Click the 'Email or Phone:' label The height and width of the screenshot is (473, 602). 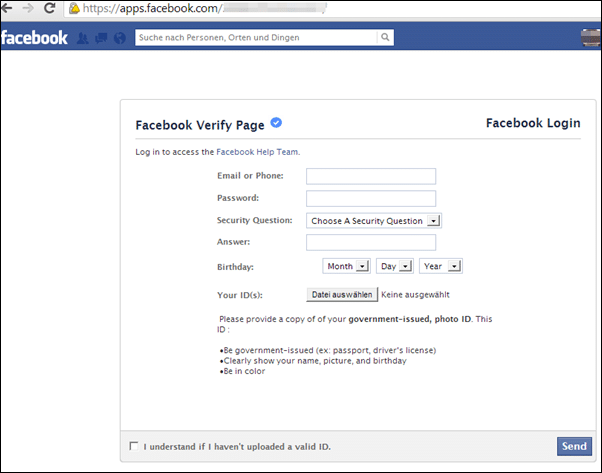250,175
